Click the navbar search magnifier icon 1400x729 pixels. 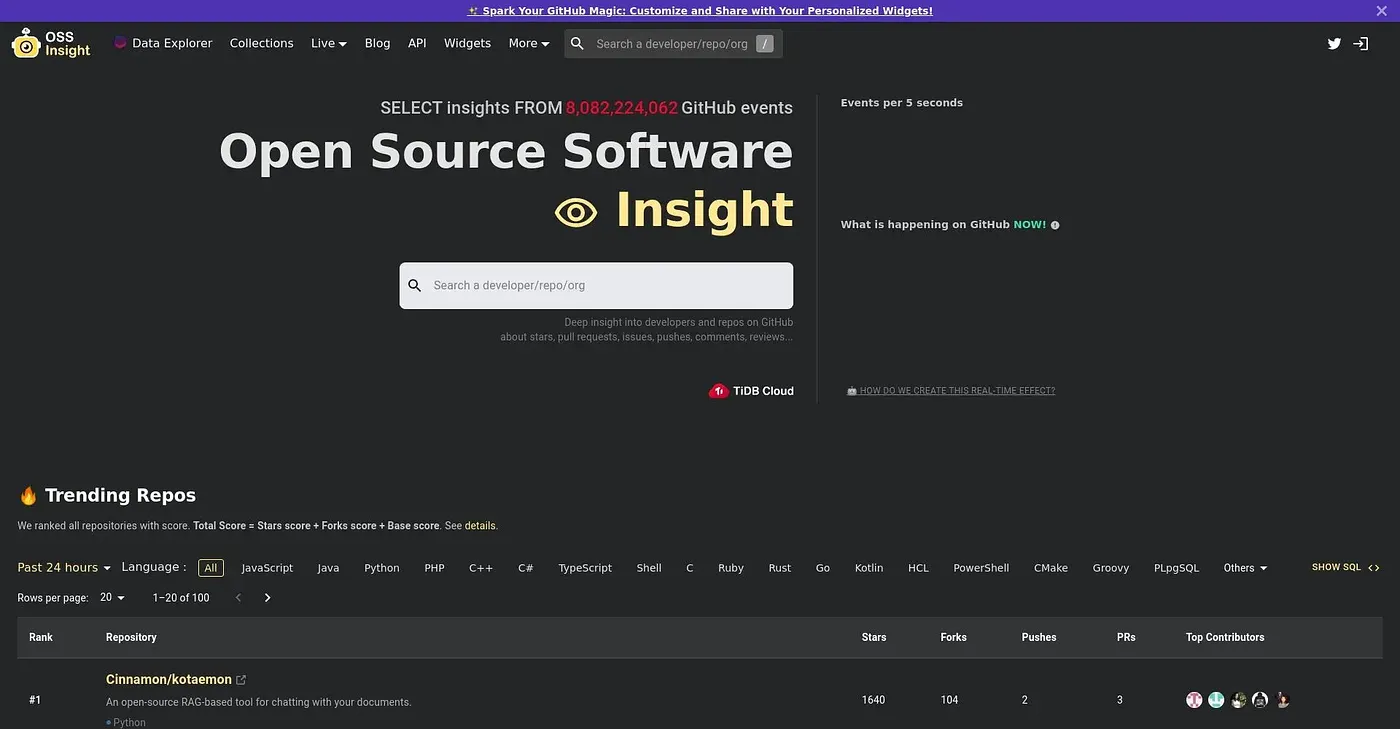pos(577,44)
